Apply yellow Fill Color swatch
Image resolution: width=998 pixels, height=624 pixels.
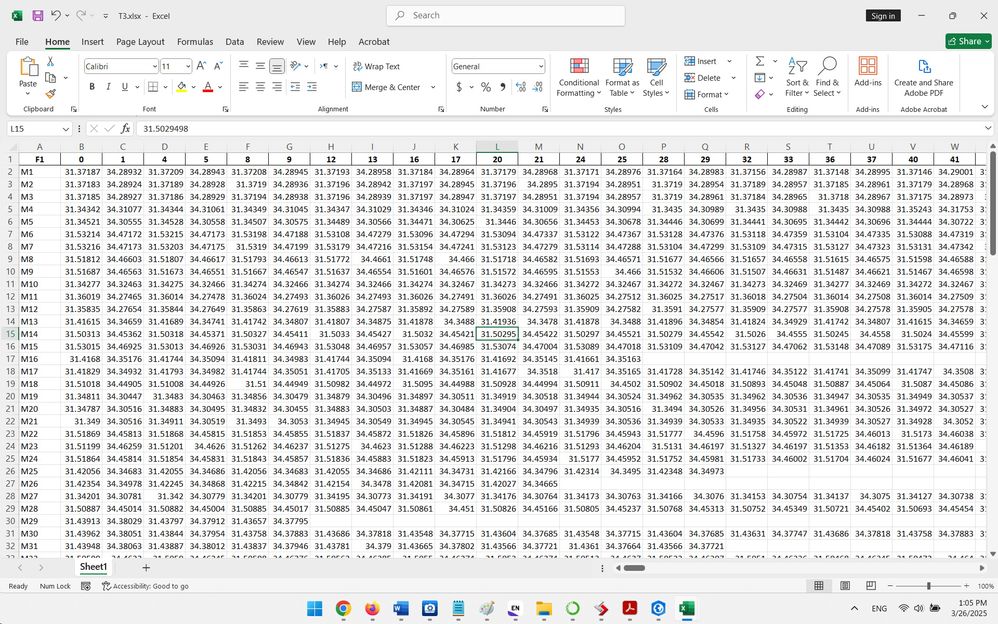click(x=181, y=87)
